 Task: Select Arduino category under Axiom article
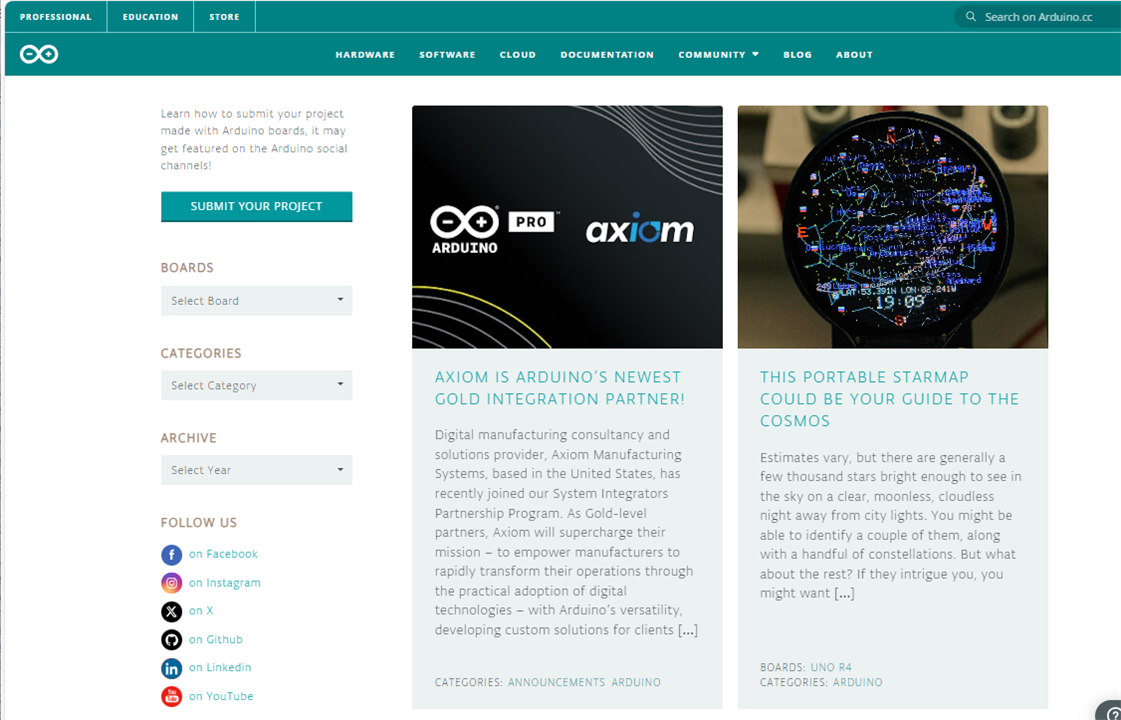pyautogui.click(x=636, y=682)
